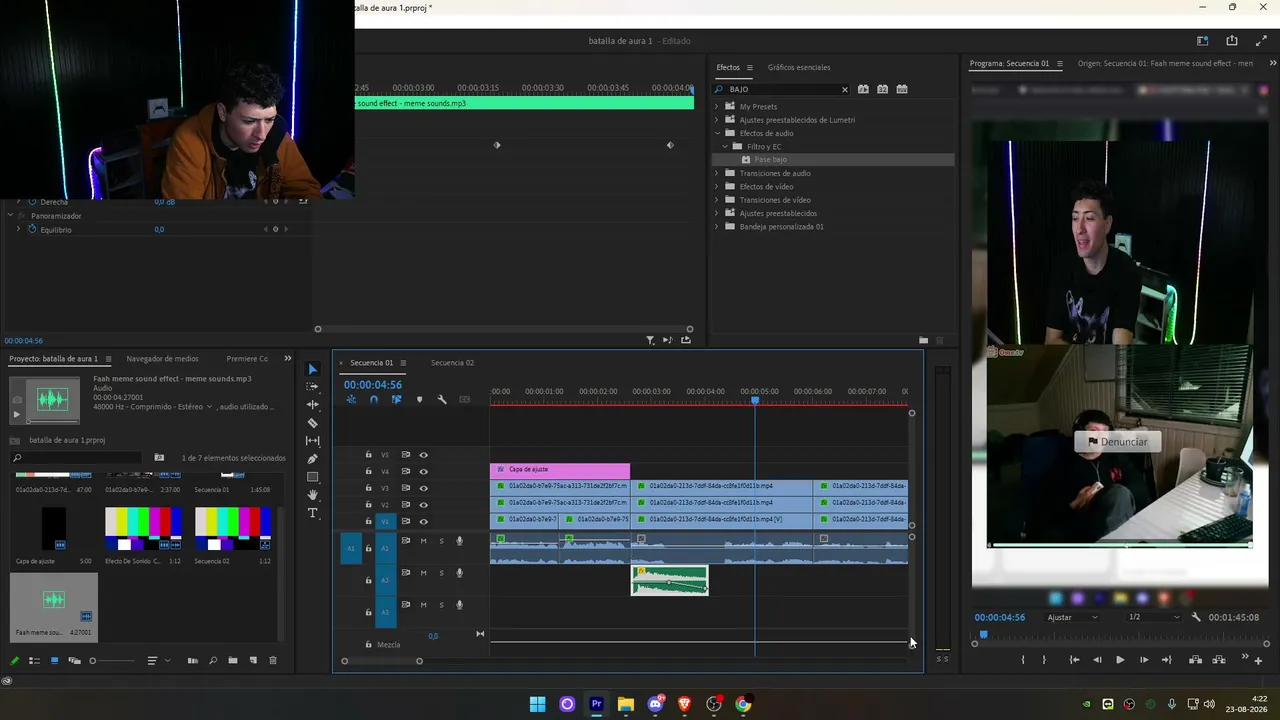Toggle visibility of video track V2
The width and height of the screenshot is (1280, 720).
click(x=423, y=505)
